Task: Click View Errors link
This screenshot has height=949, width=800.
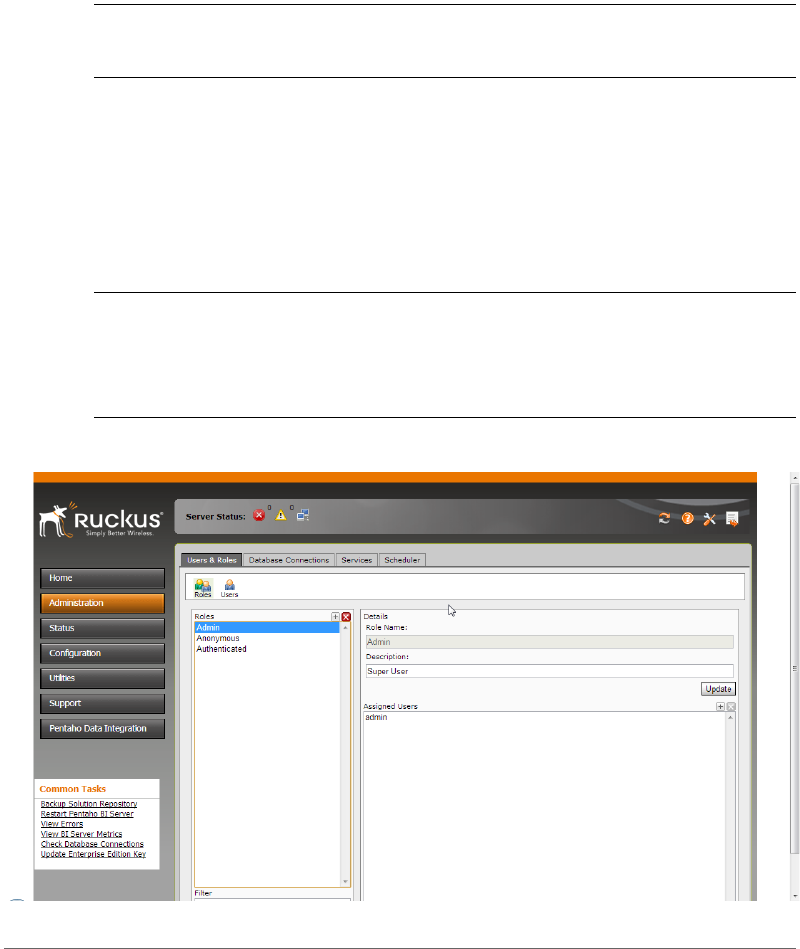Action: tap(62, 824)
